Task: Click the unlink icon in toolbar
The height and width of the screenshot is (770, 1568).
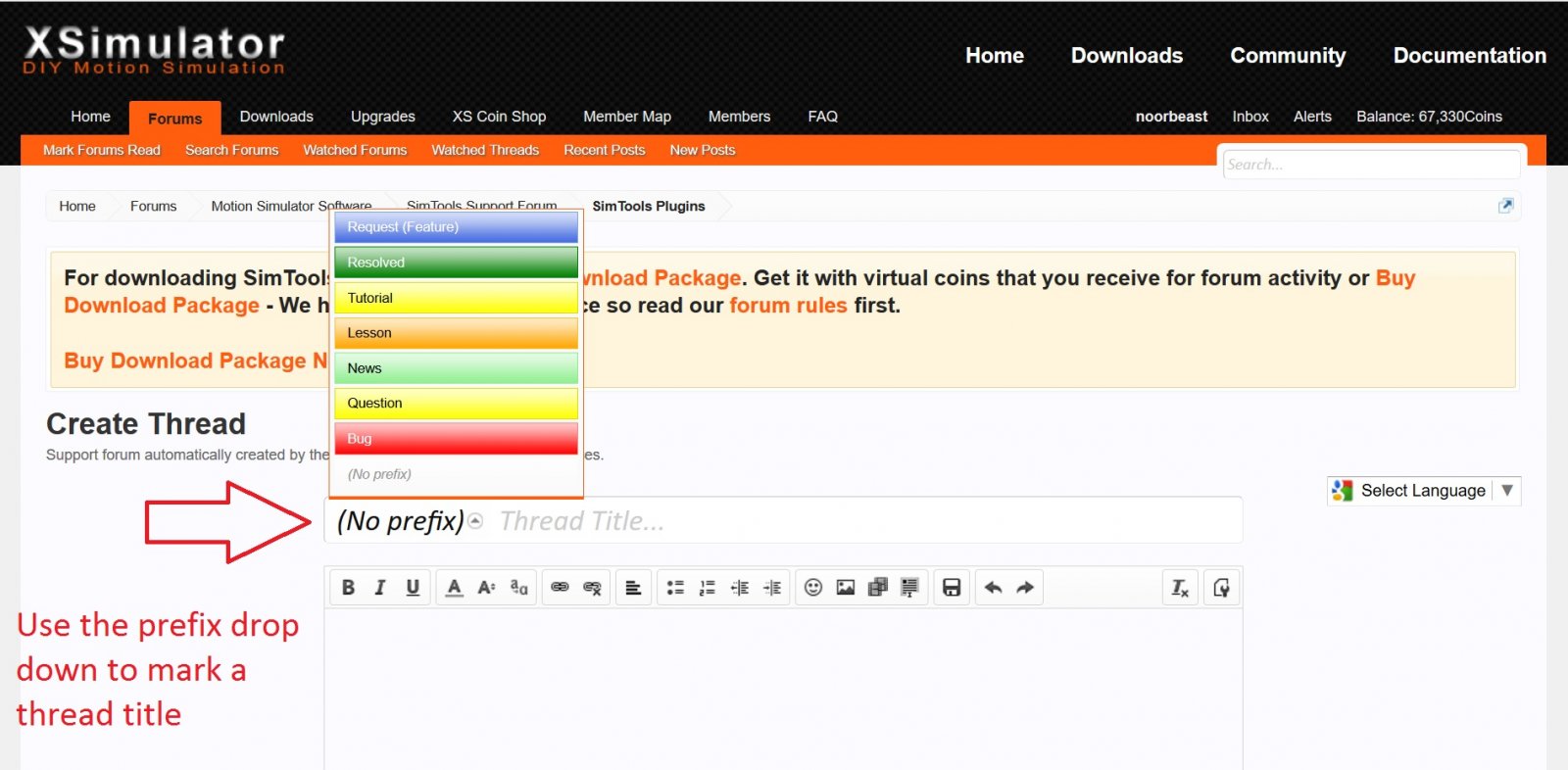Action: 592,588
